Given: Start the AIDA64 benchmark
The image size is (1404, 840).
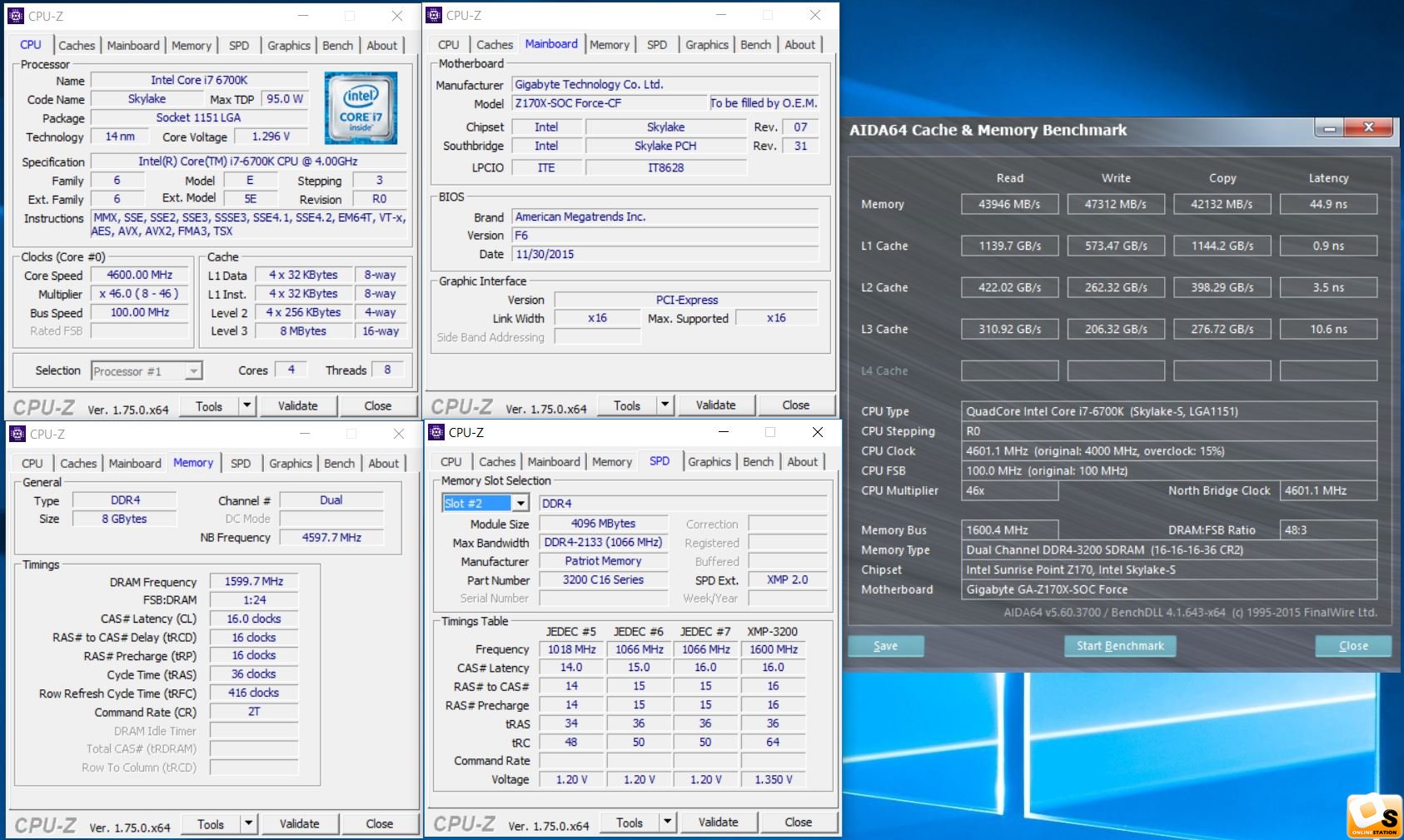Looking at the screenshot, I should 1120,646.
